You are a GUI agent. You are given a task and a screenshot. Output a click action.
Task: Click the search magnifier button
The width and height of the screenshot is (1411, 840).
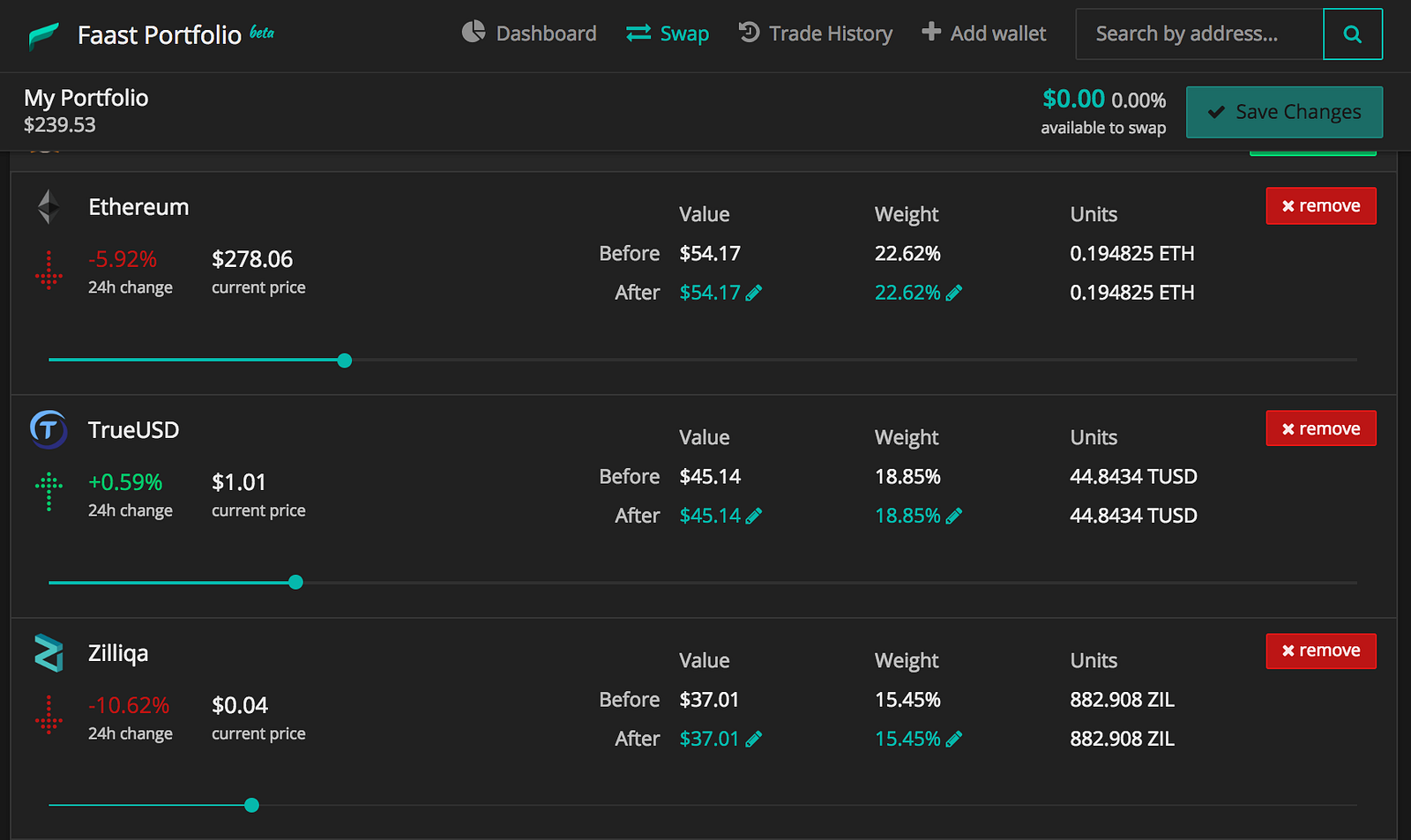click(1352, 34)
